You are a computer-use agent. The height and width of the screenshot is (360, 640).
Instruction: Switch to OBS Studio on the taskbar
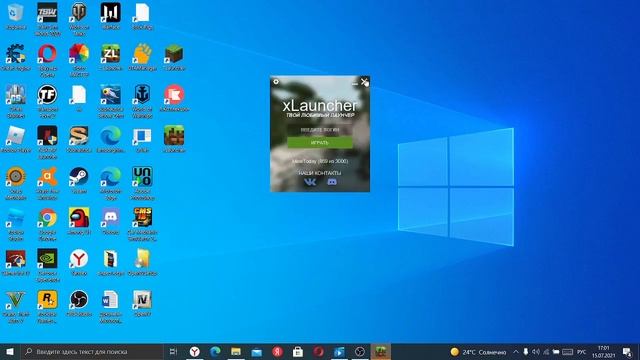[360, 351]
